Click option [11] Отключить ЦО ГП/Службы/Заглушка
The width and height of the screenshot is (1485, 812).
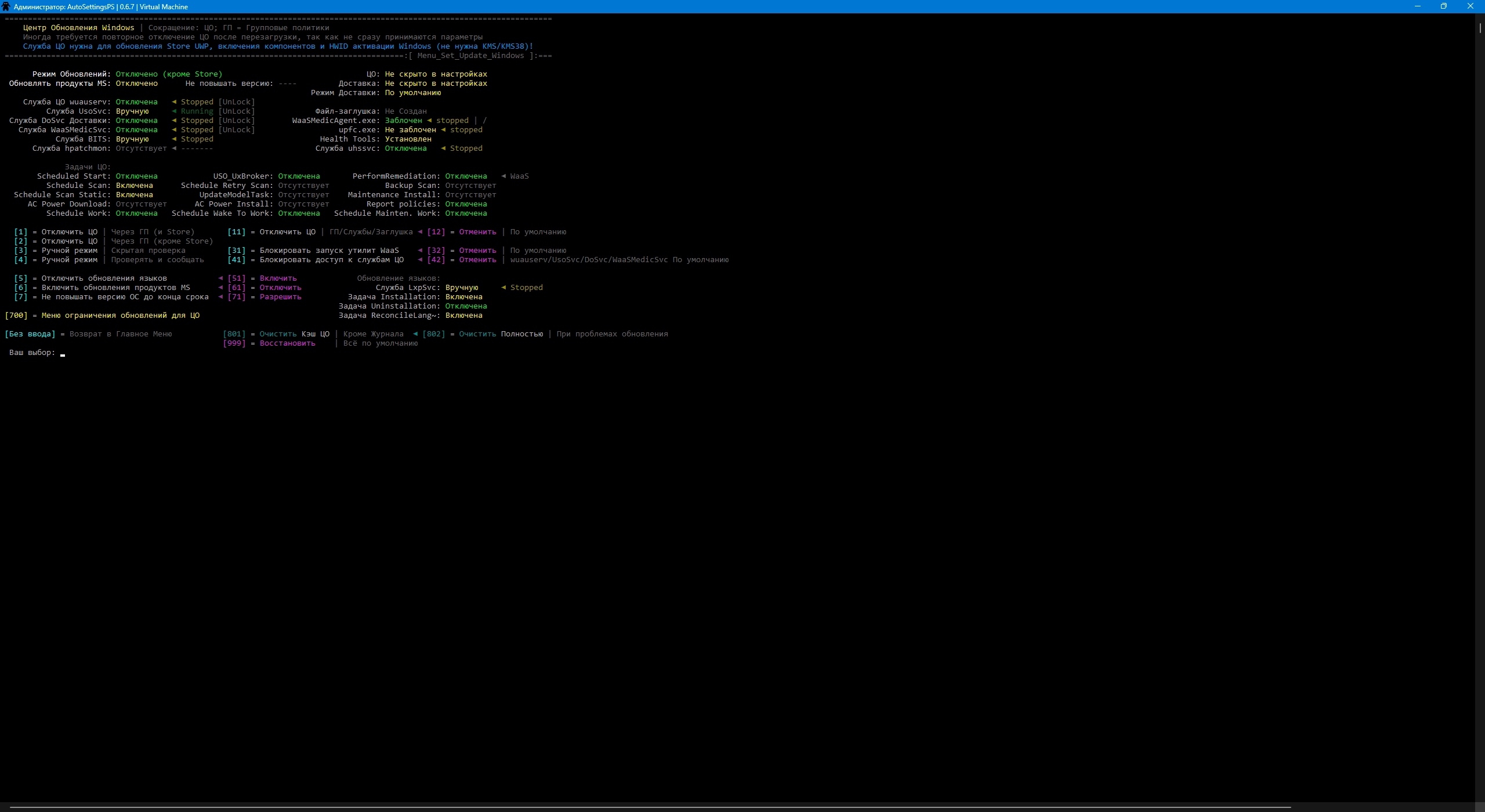320,232
